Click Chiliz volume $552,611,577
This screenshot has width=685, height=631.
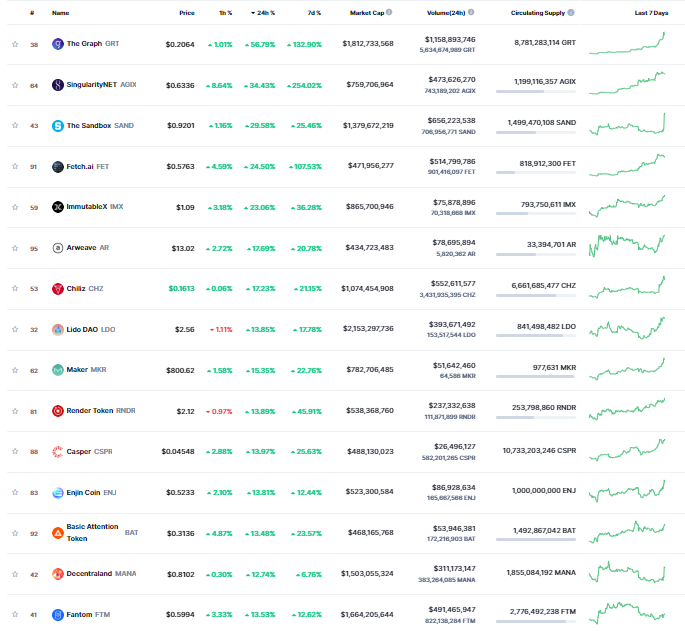453,284
